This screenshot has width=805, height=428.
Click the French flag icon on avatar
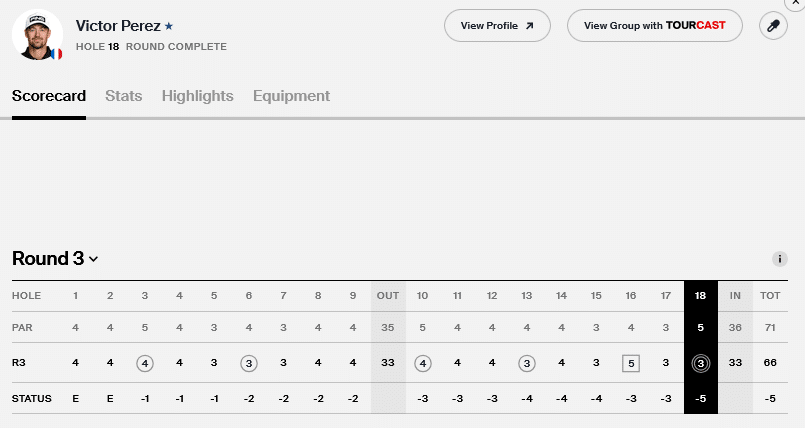point(56,53)
